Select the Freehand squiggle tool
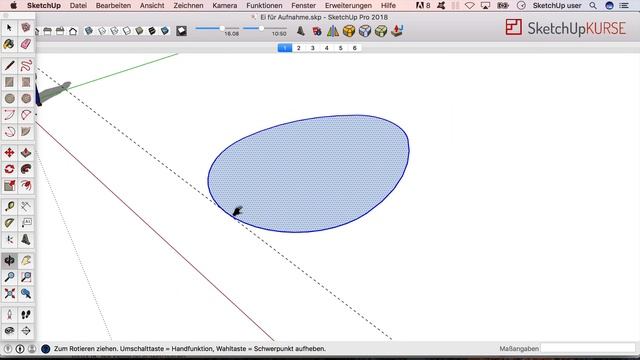 pyautogui.click(x=26, y=66)
